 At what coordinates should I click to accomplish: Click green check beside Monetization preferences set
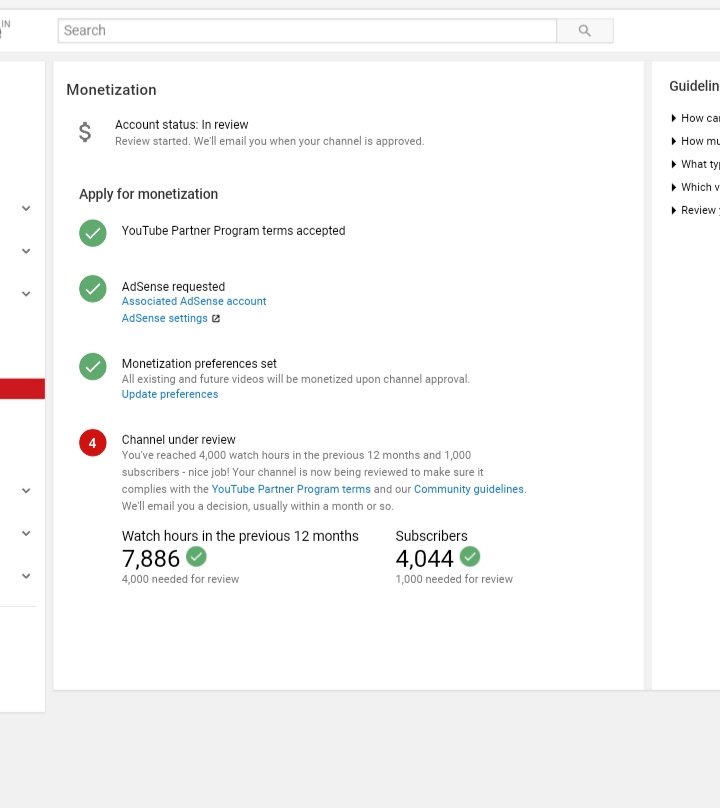coord(93,366)
